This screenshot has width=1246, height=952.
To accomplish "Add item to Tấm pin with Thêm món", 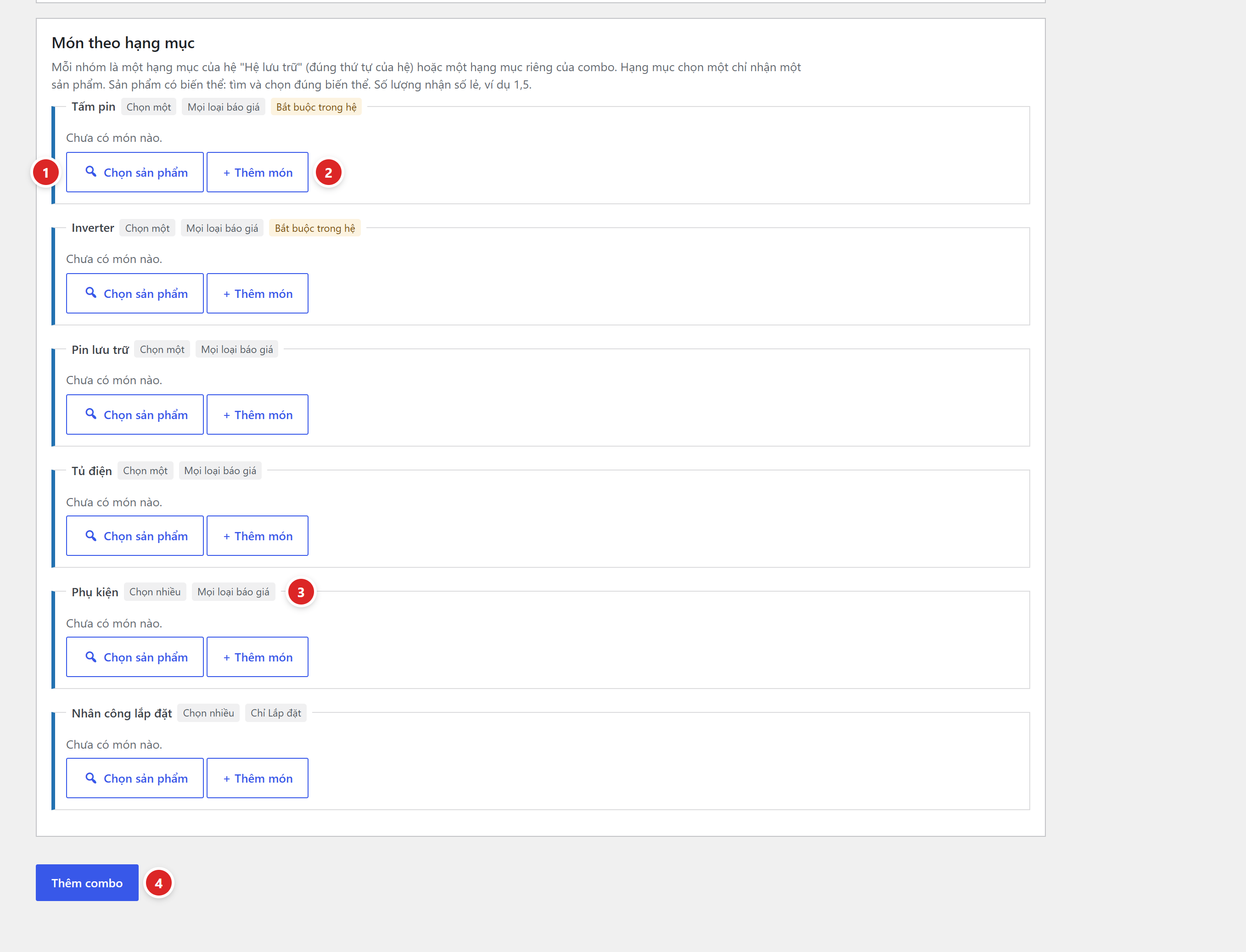I will [x=257, y=172].
